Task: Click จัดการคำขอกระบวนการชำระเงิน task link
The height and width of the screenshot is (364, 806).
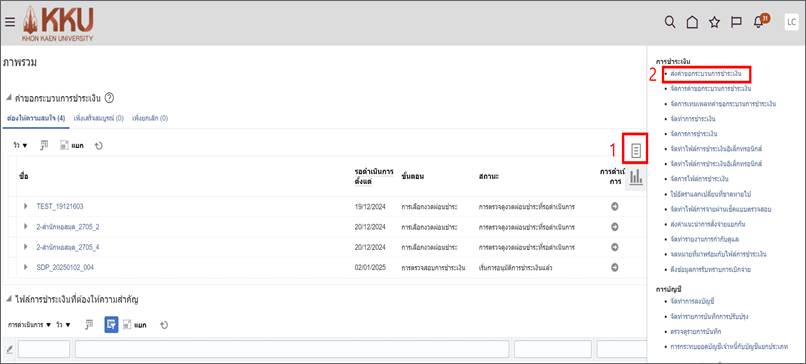Action: (711, 88)
